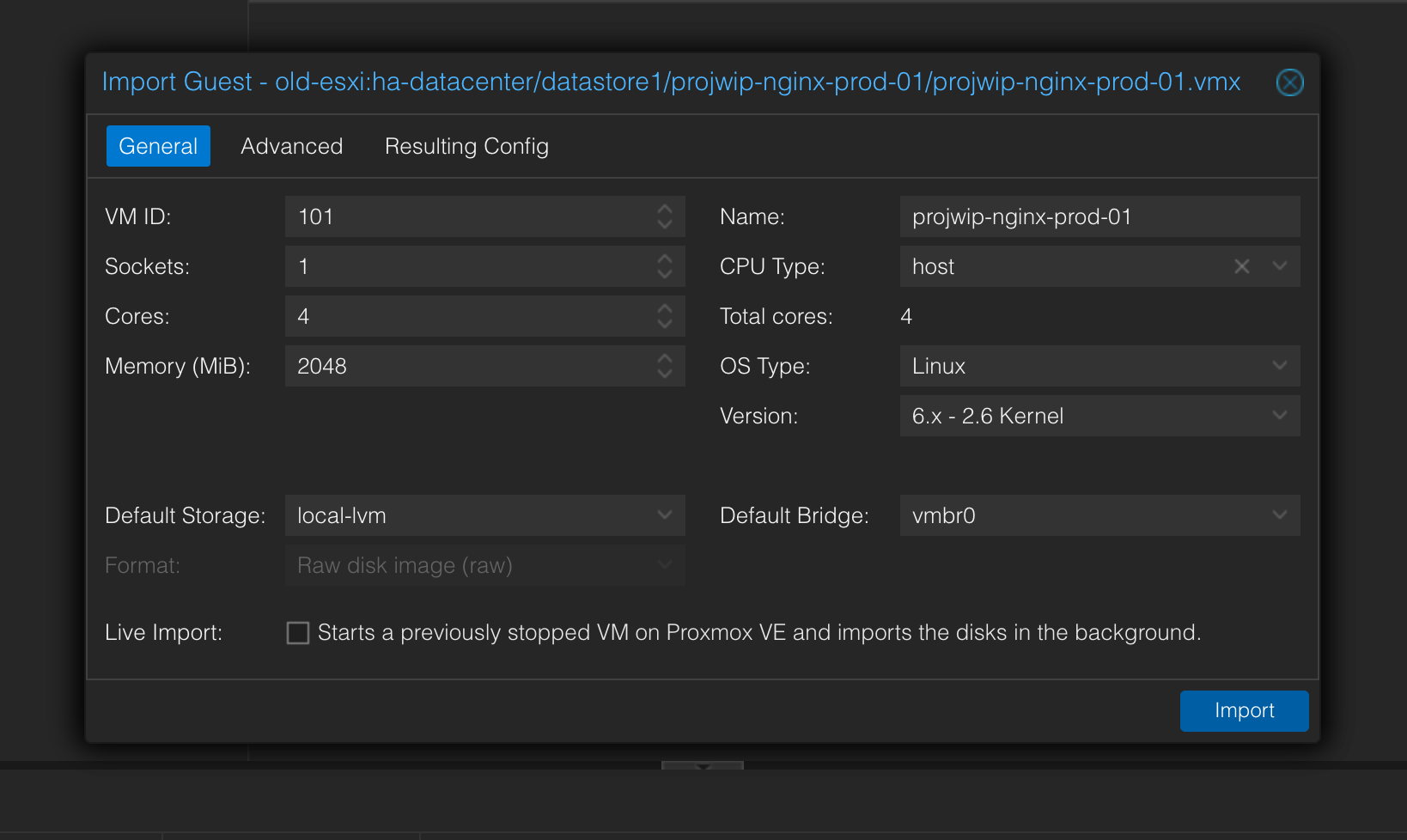Screen dimensions: 1407x840
Task: Decrease VM ID with down spinner
Action: pos(665,224)
